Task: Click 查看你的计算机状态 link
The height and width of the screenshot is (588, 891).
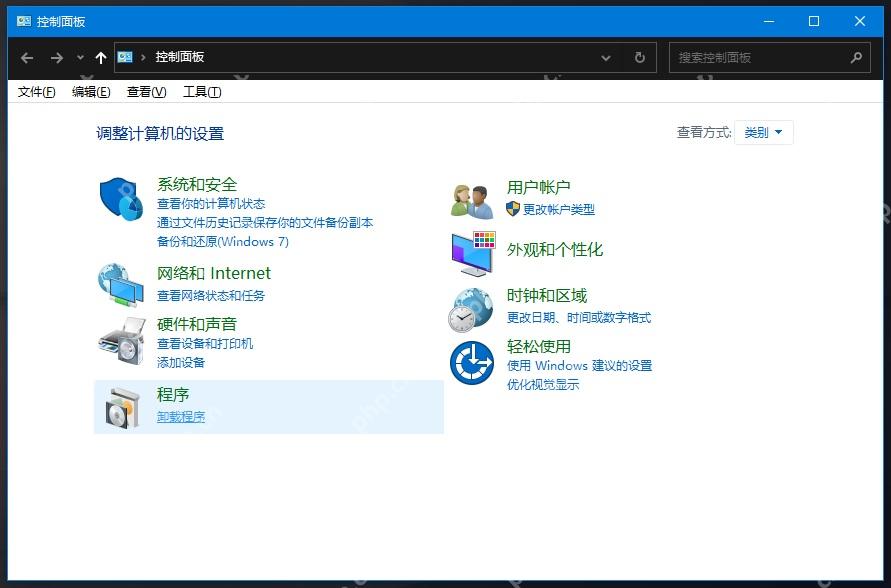Action: [x=211, y=203]
